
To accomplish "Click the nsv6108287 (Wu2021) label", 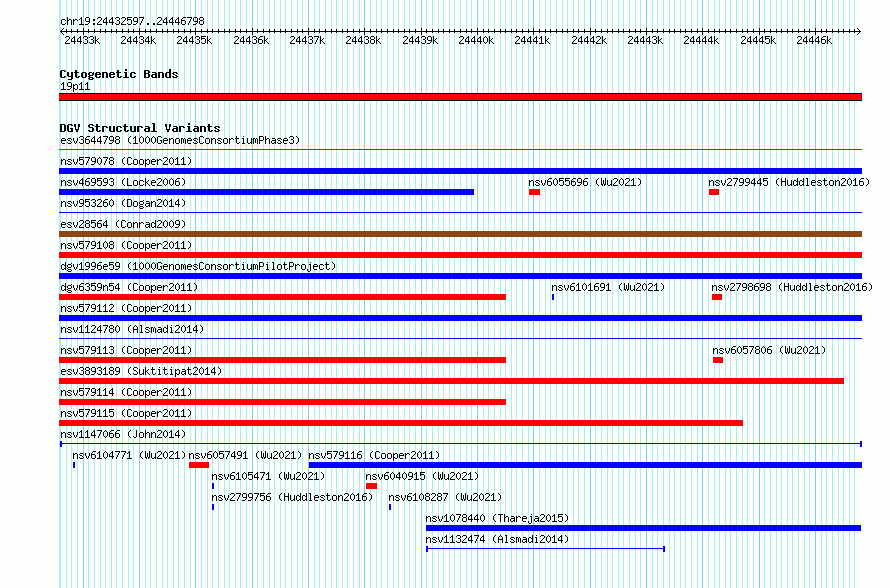I will (x=445, y=497).
